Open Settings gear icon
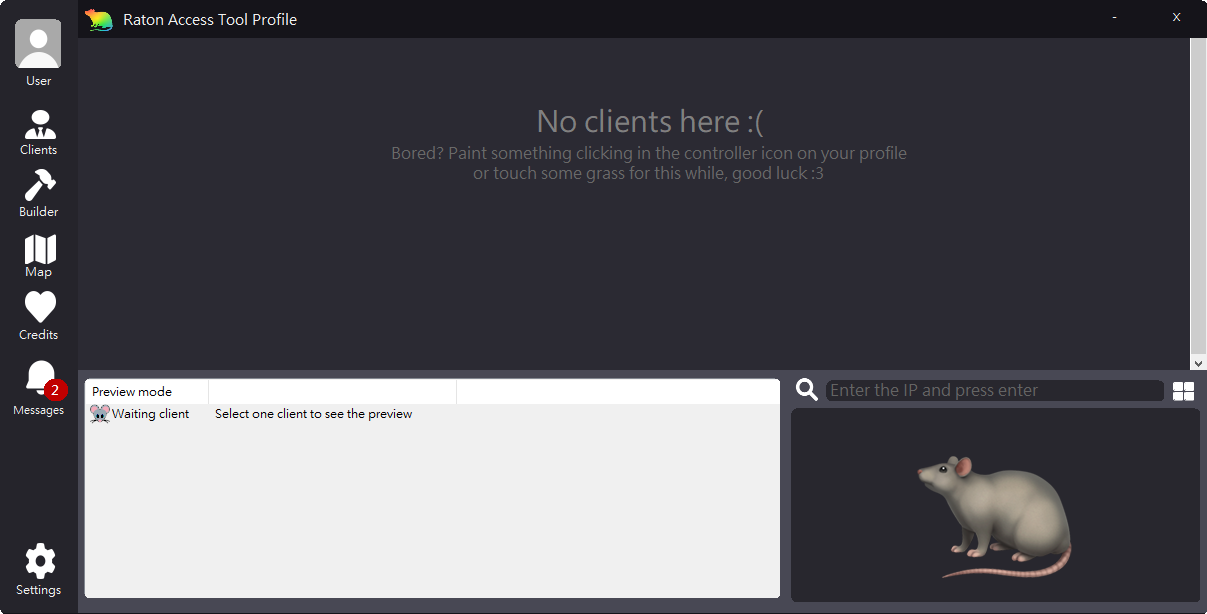Screen dimensions: 1207x614 pos(39,561)
